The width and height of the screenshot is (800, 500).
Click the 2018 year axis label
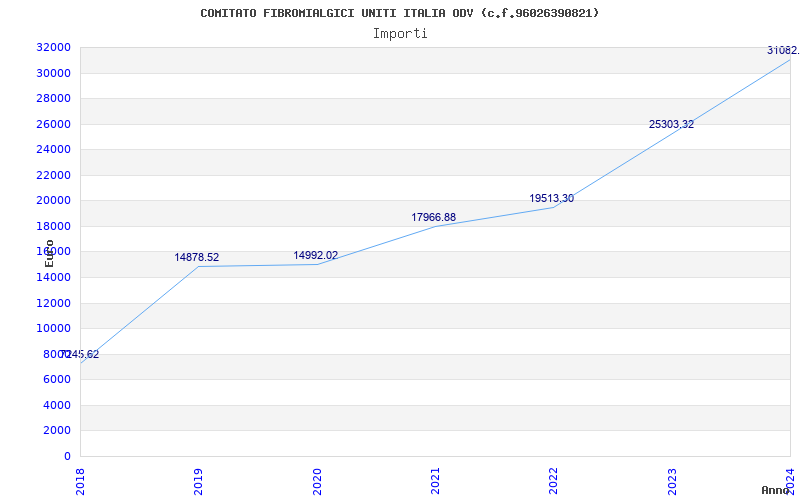pos(80,482)
